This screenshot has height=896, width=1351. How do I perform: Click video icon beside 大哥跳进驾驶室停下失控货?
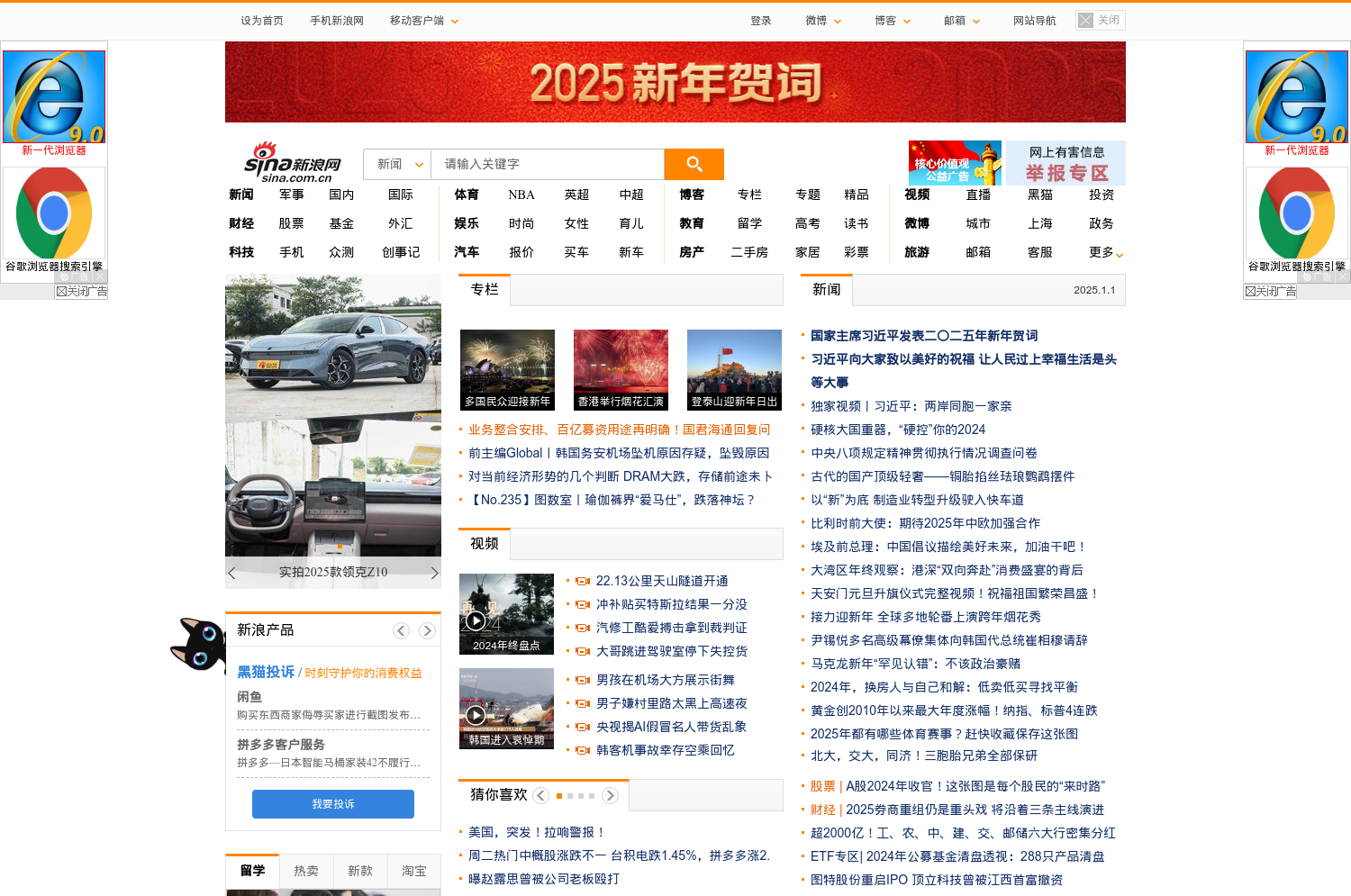[x=583, y=651]
